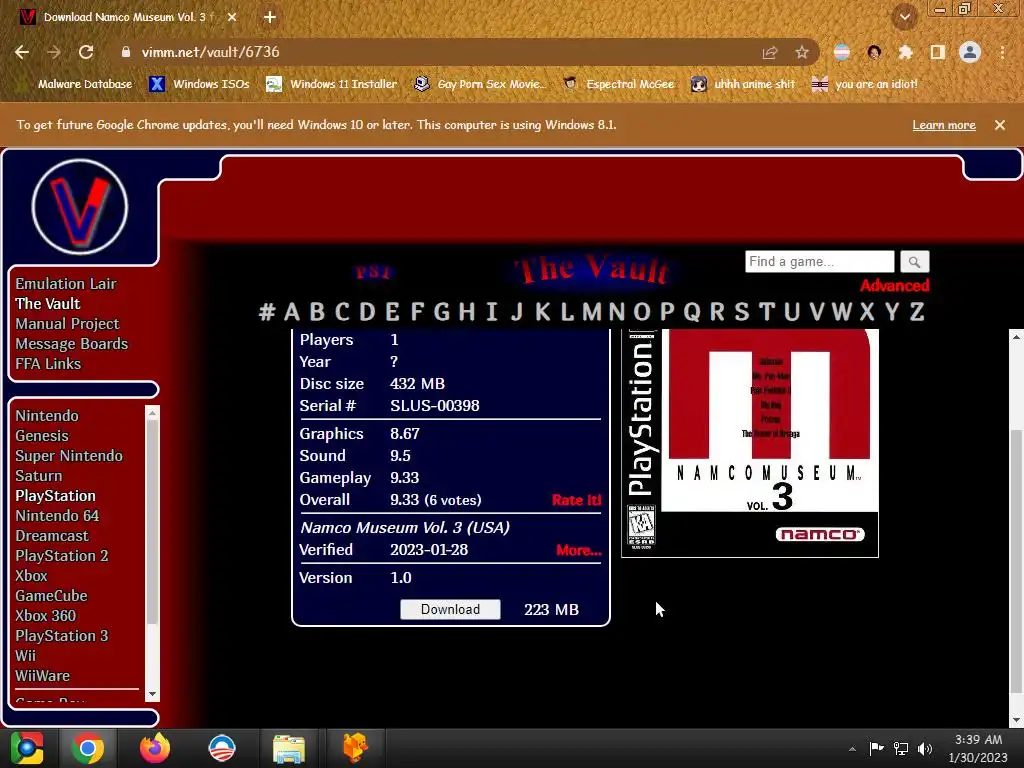Browse games starting with letter Z
This screenshot has width=1024, height=768.
click(x=917, y=312)
